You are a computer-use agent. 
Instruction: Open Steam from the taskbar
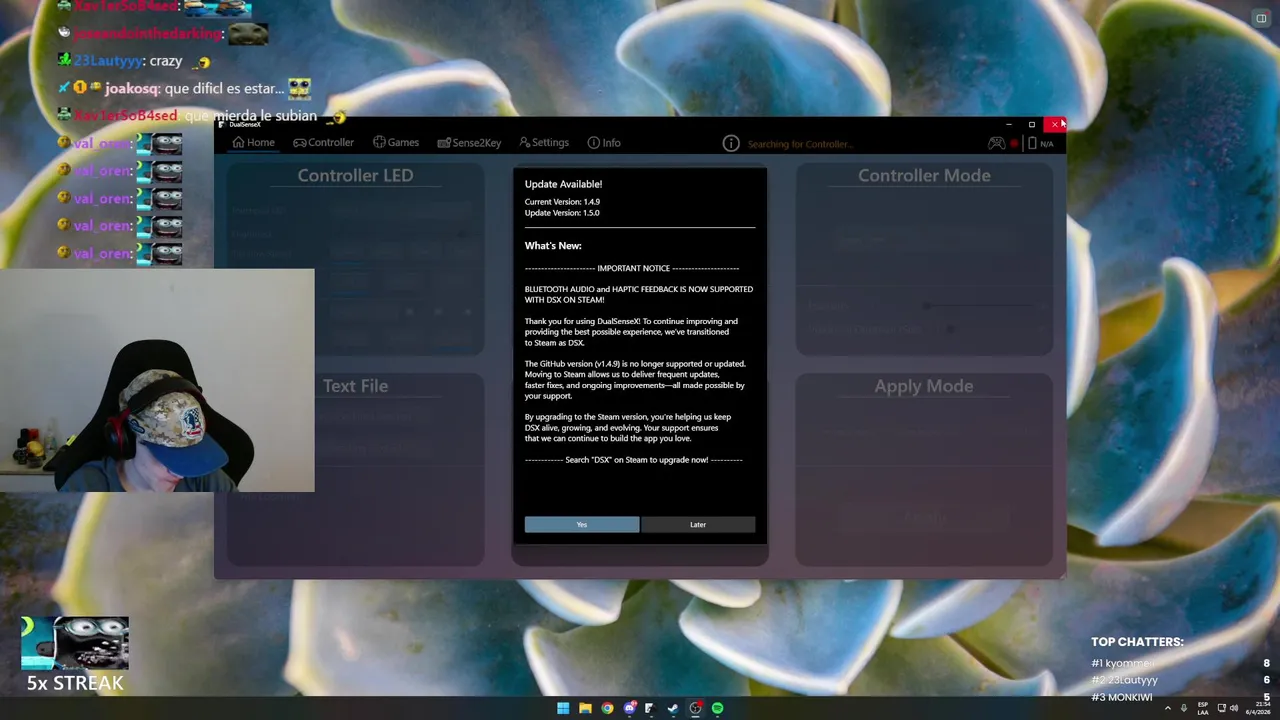tap(673, 708)
